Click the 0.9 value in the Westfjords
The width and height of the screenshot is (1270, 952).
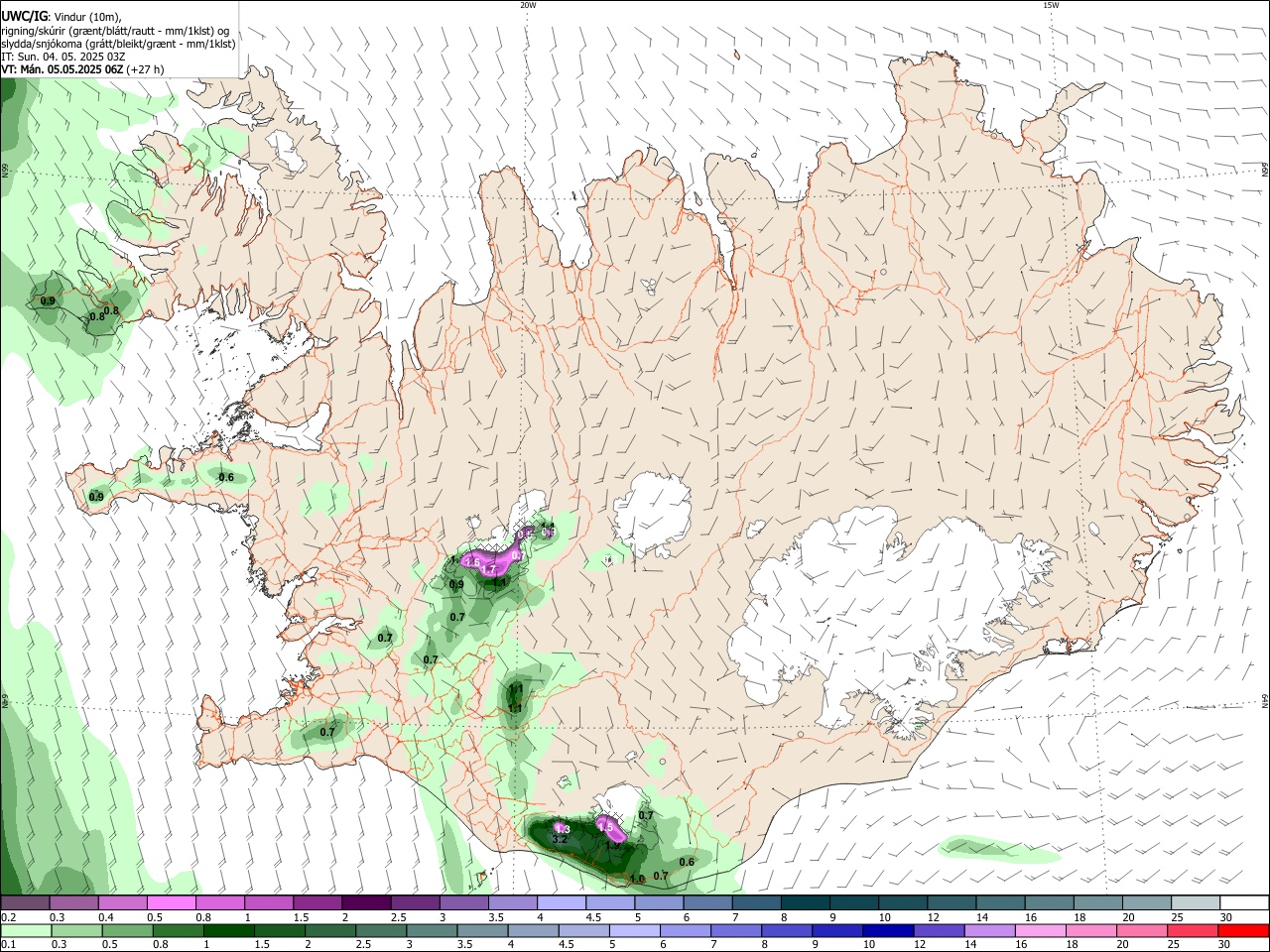tap(48, 300)
